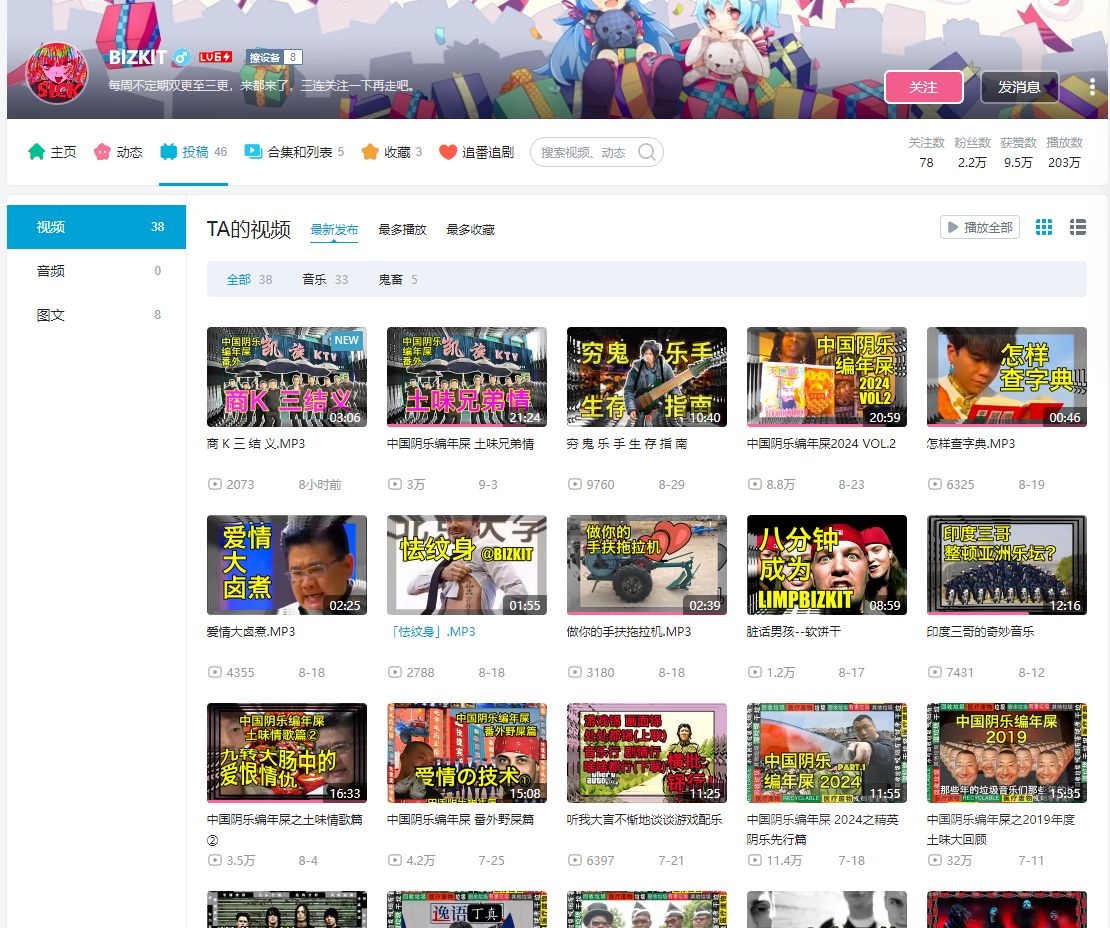
Task: Sort videos by 最多播放
Action: [x=402, y=230]
